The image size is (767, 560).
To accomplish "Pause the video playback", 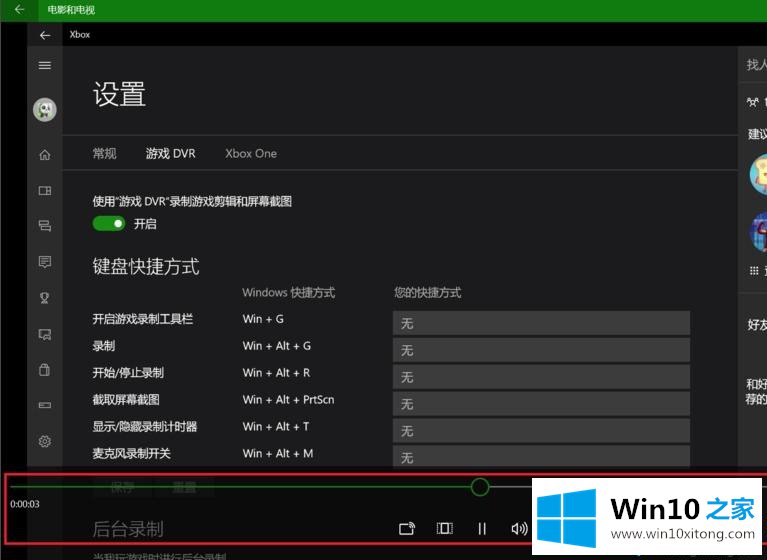I will 482,528.
